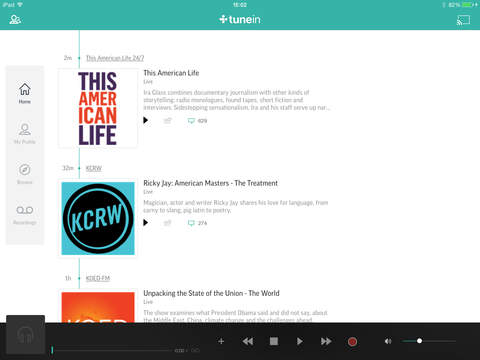Share the Ricky Jay episode
Screen dimensions: 480x360
pos(168,223)
